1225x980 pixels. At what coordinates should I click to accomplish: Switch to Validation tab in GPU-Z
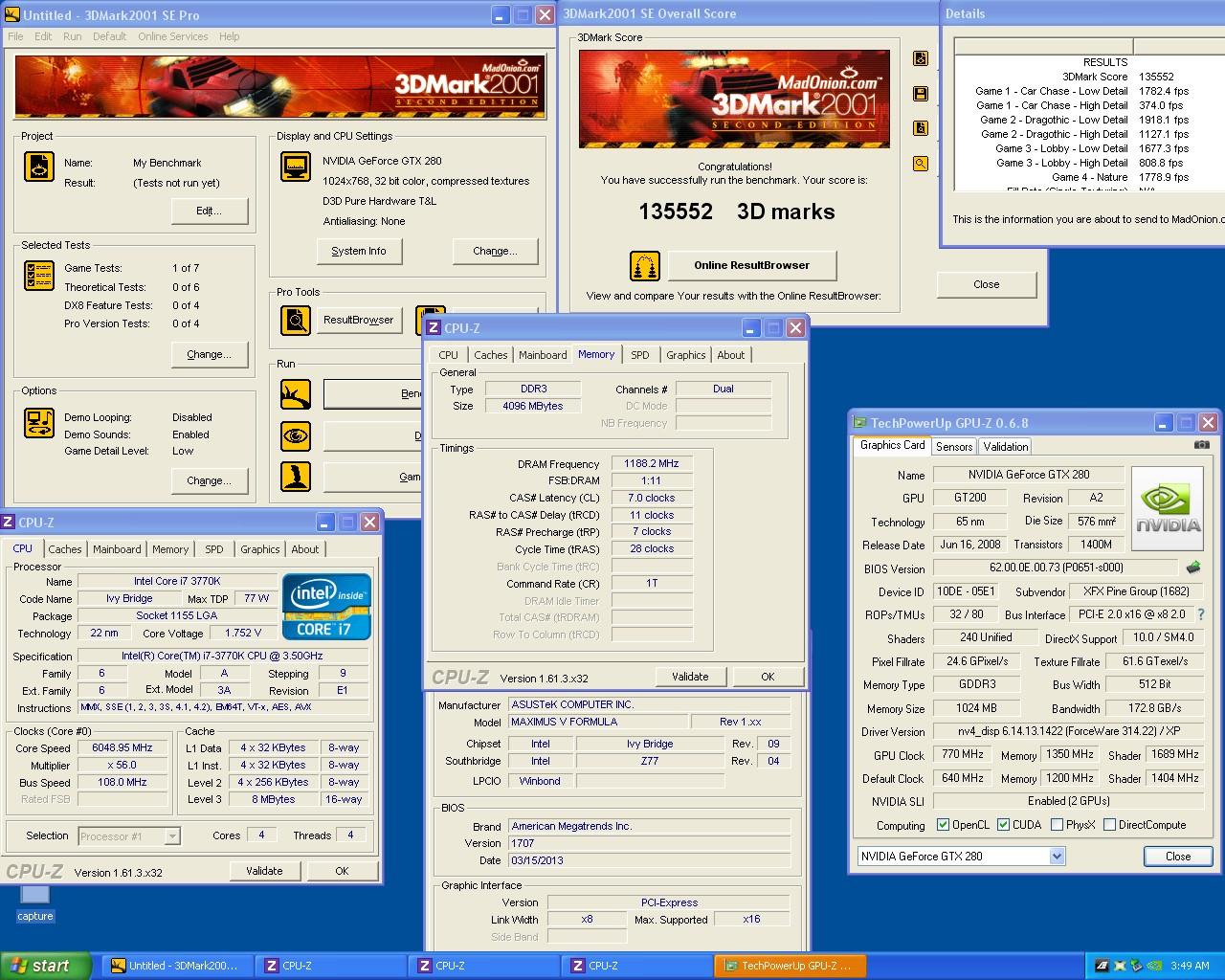click(1005, 447)
